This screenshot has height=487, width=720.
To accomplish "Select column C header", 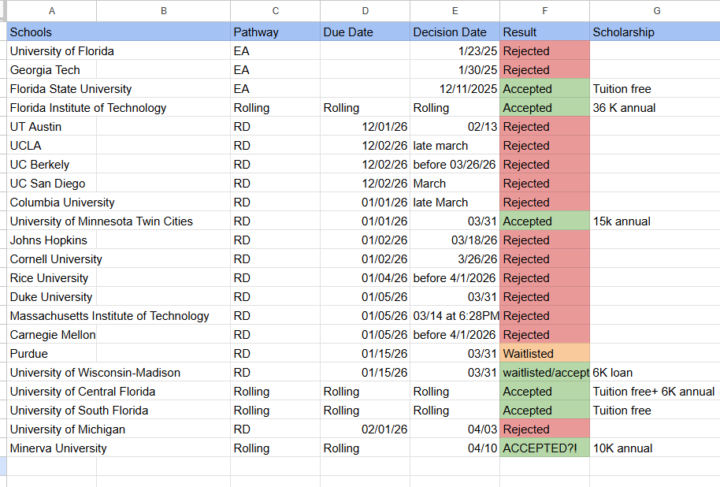I will [276, 11].
